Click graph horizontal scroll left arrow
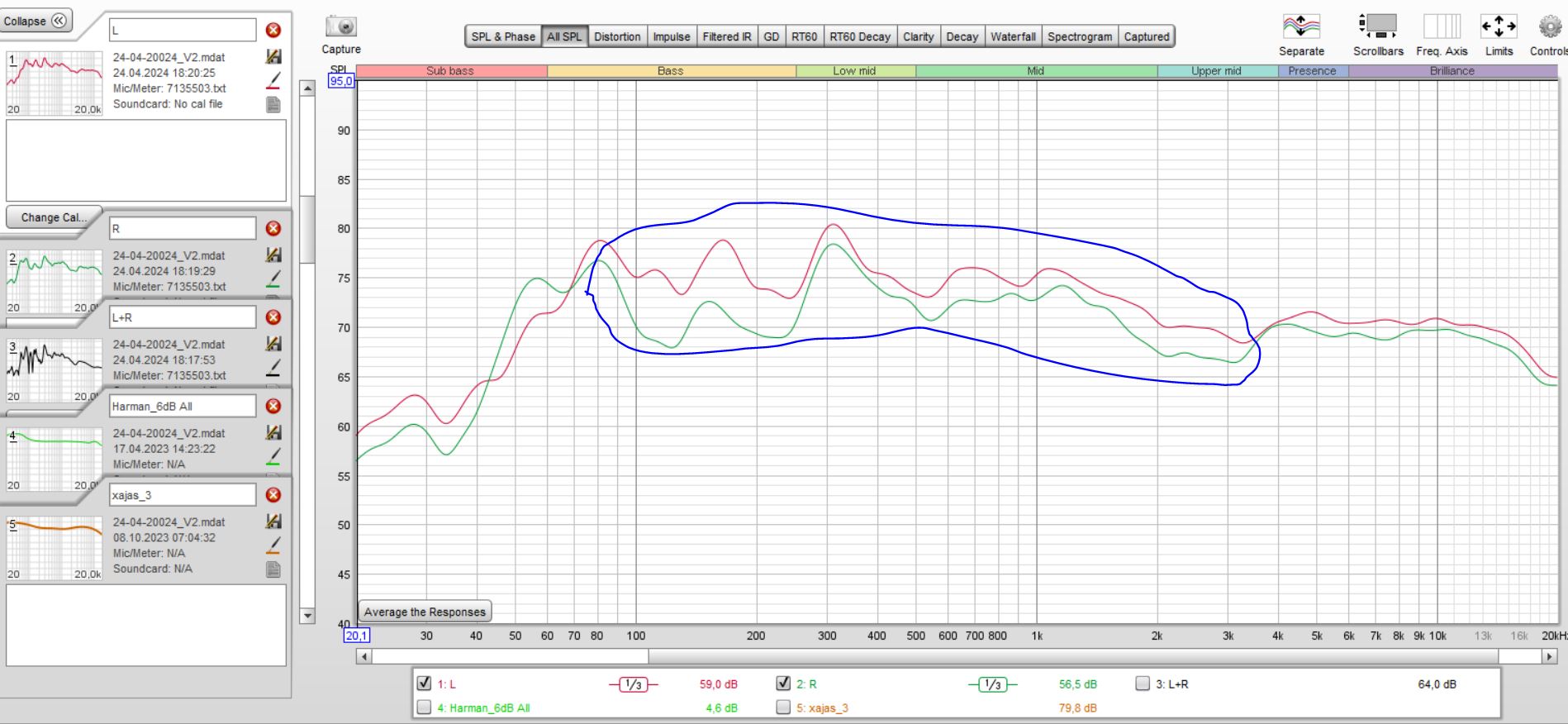The image size is (1568, 724). (363, 656)
